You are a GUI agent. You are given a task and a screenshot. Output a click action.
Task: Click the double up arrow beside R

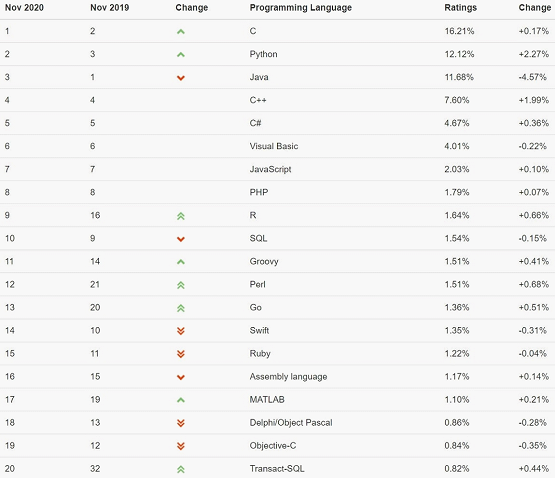pyautogui.click(x=181, y=216)
